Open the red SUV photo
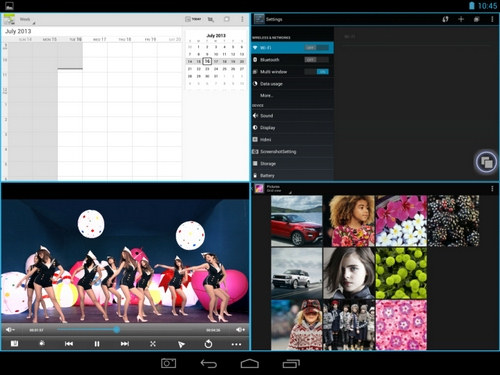Image resolution: width=500 pixels, height=375 pixels. coord(297,221)
